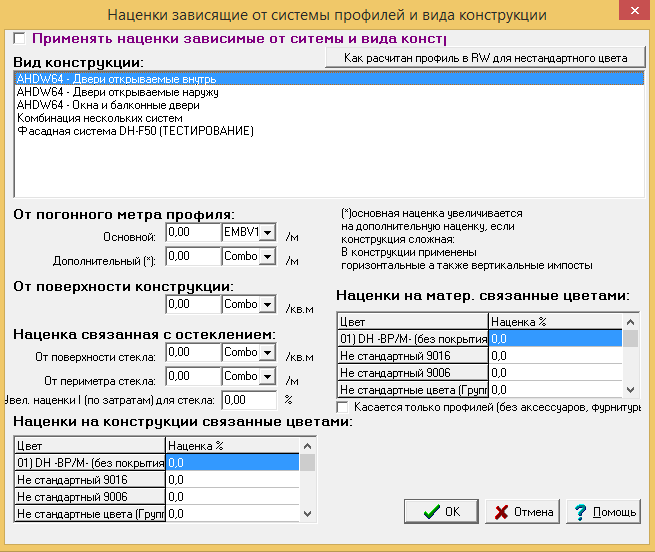Click Как расчитан профиль в RW button
The width and height of the screenshot is (655, 552).
(x=485, y=58)
